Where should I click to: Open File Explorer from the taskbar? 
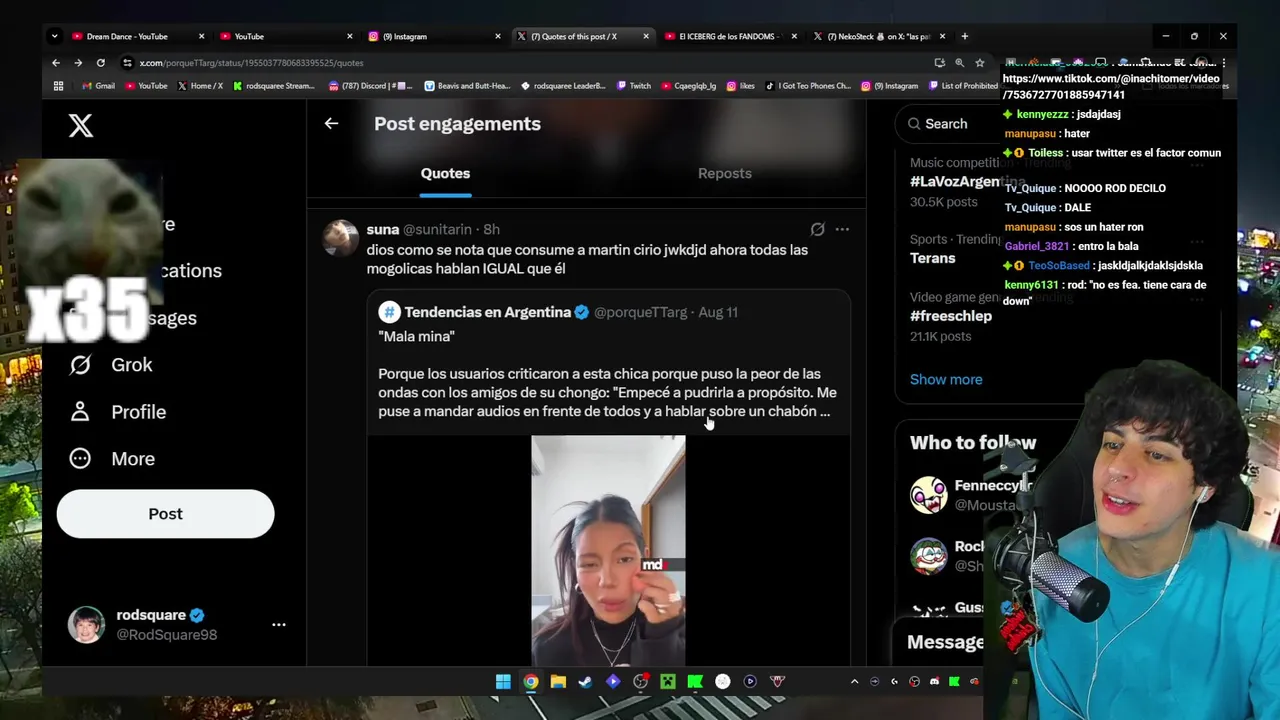click(x=558, y=682)
